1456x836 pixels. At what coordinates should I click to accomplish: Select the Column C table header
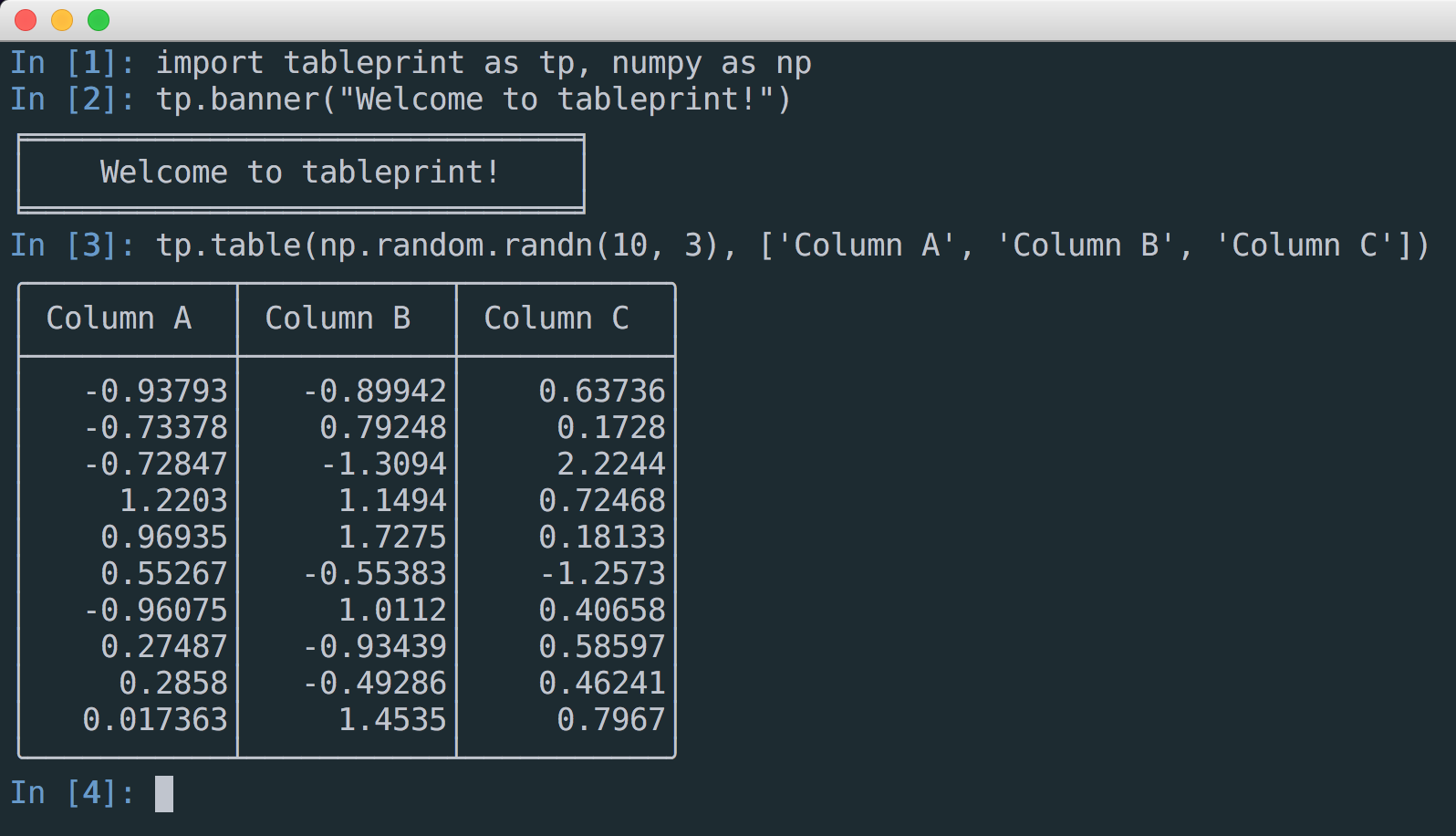(556, 319)
